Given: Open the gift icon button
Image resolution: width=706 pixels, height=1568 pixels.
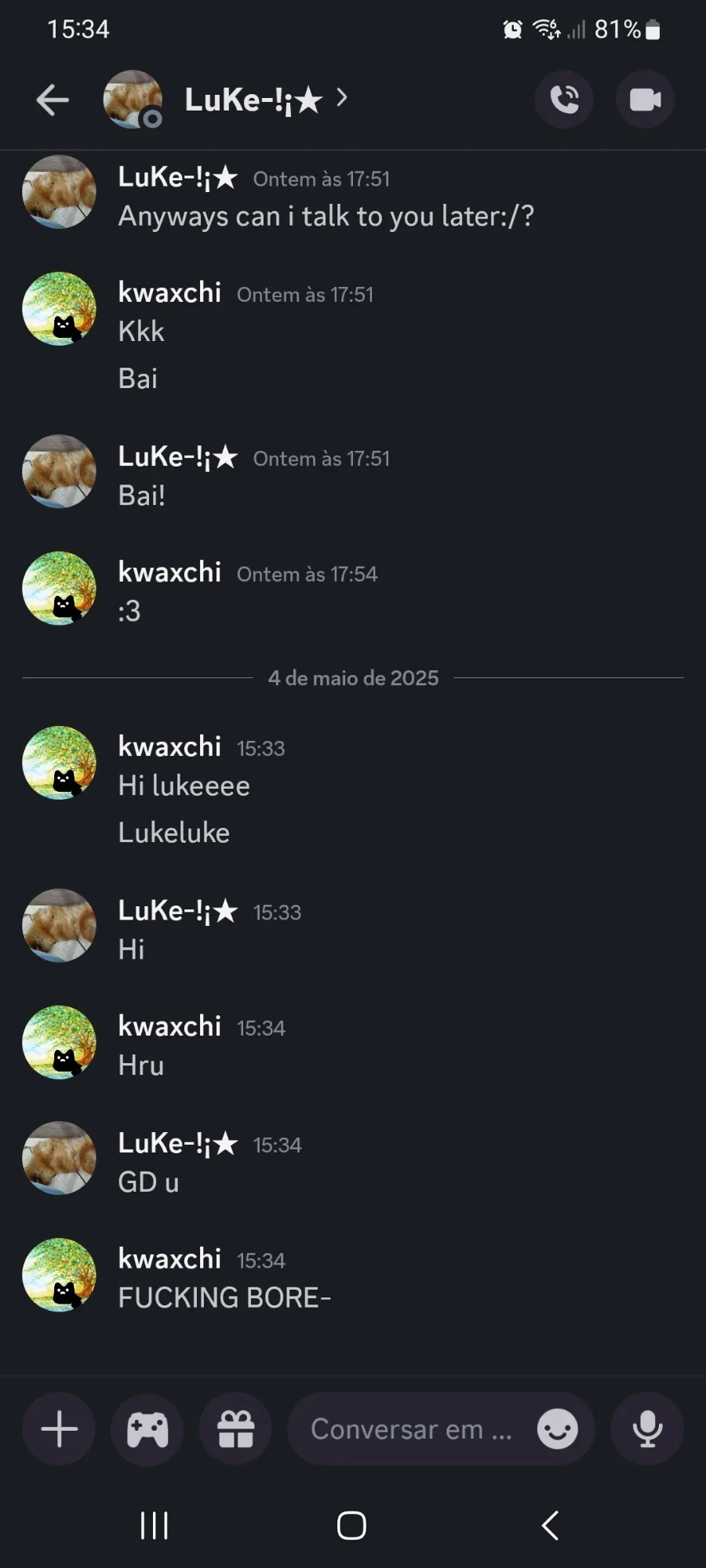Looking at the screenshot, I should (236, 1428).
